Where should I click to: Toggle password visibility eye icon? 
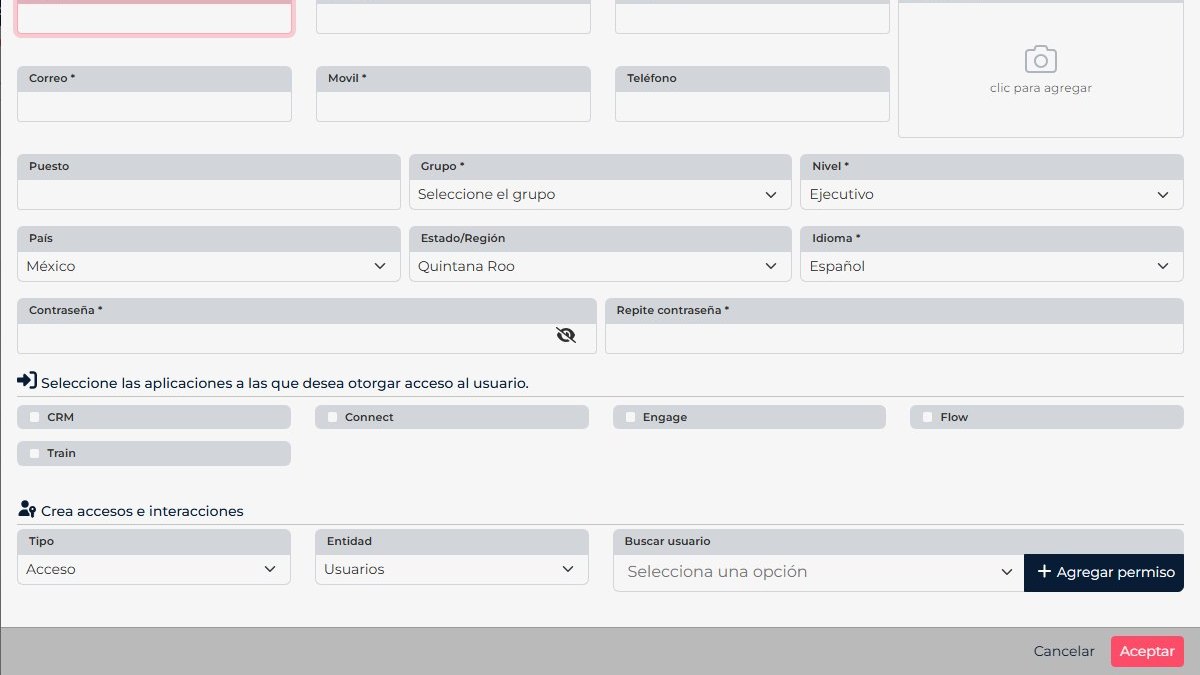coord(566,335)
